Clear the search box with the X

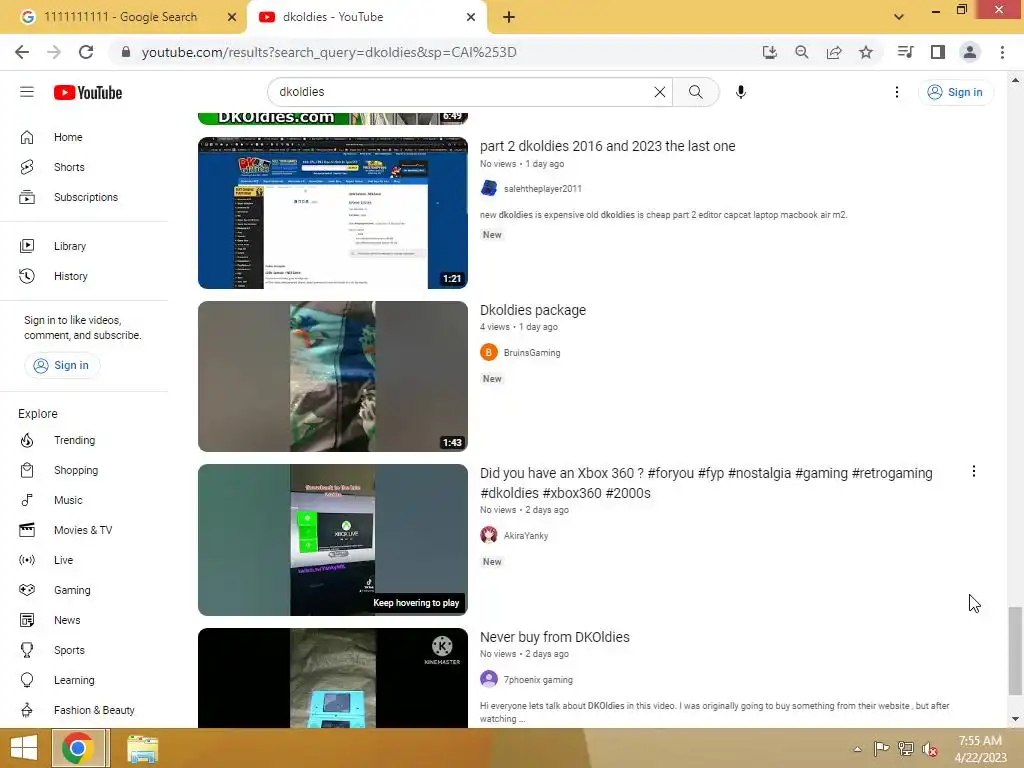point(660,92)
